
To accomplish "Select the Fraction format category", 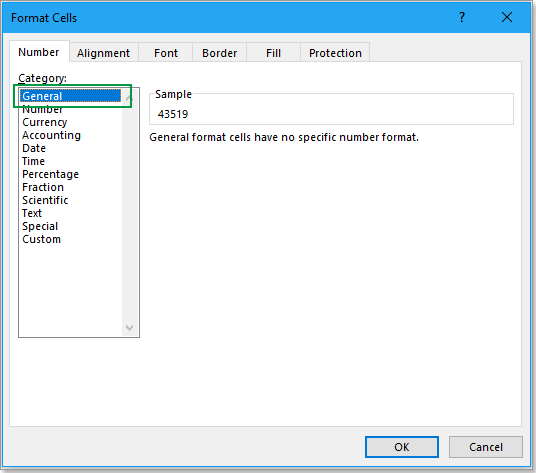I will 43,187.
